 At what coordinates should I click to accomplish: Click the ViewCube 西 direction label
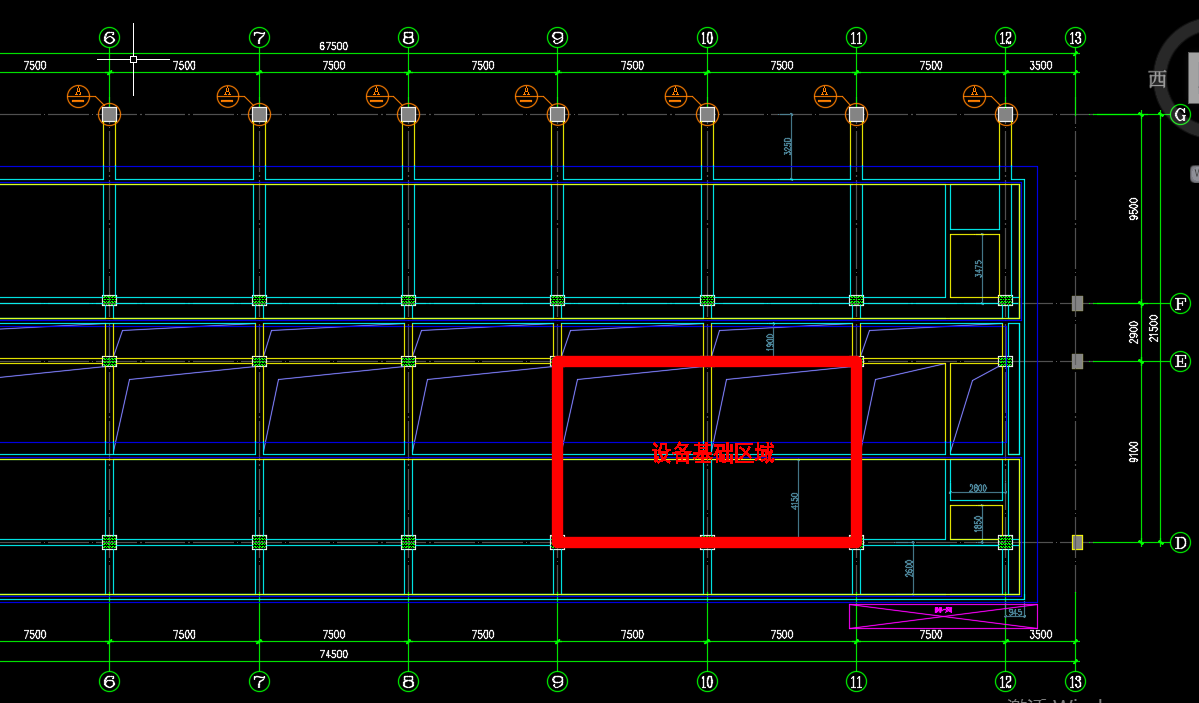click(1157, 79)
